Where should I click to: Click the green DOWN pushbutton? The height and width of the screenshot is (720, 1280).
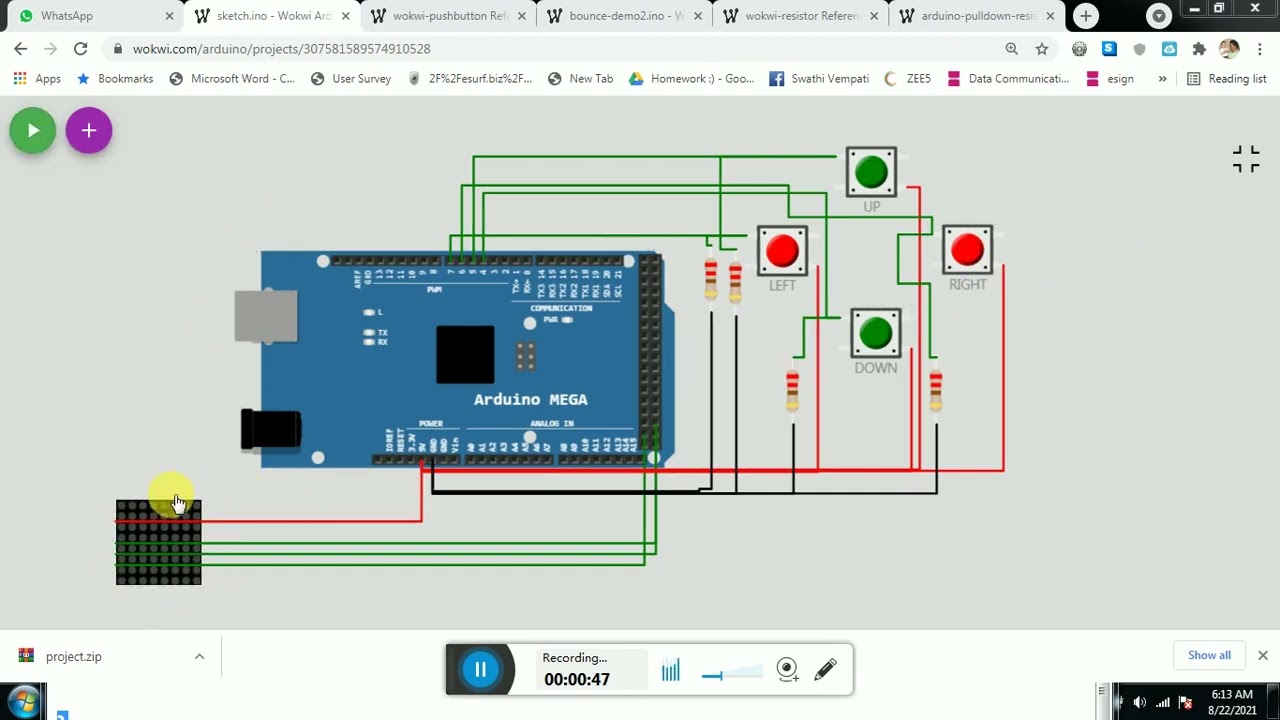876,333
